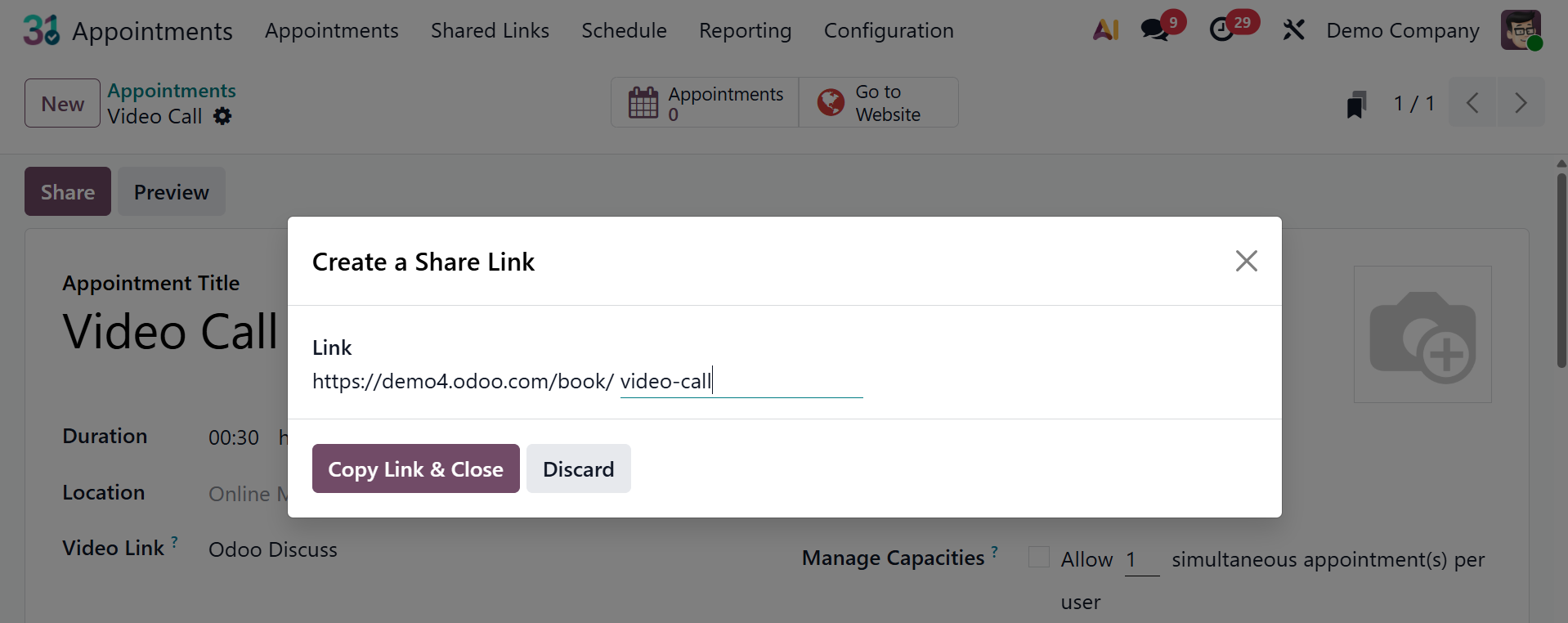Click Copy Link & Close button
The height and width of the screenshot is (623, 1568).
[415, 468]
